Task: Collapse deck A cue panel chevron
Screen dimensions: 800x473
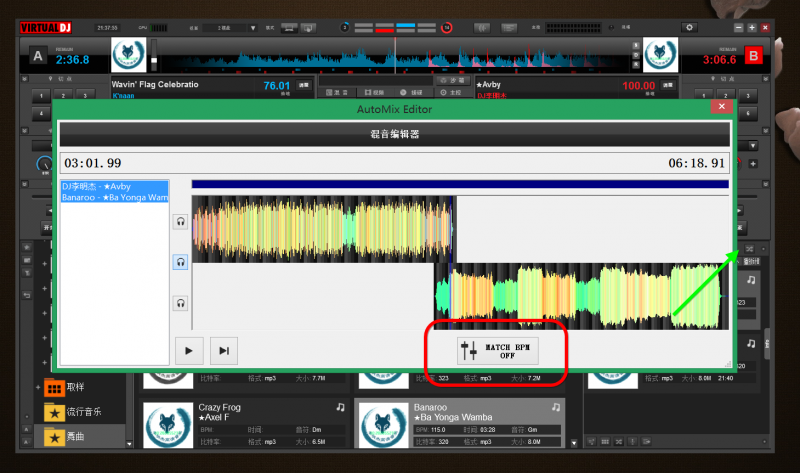Action: click(x=24, y=79)
